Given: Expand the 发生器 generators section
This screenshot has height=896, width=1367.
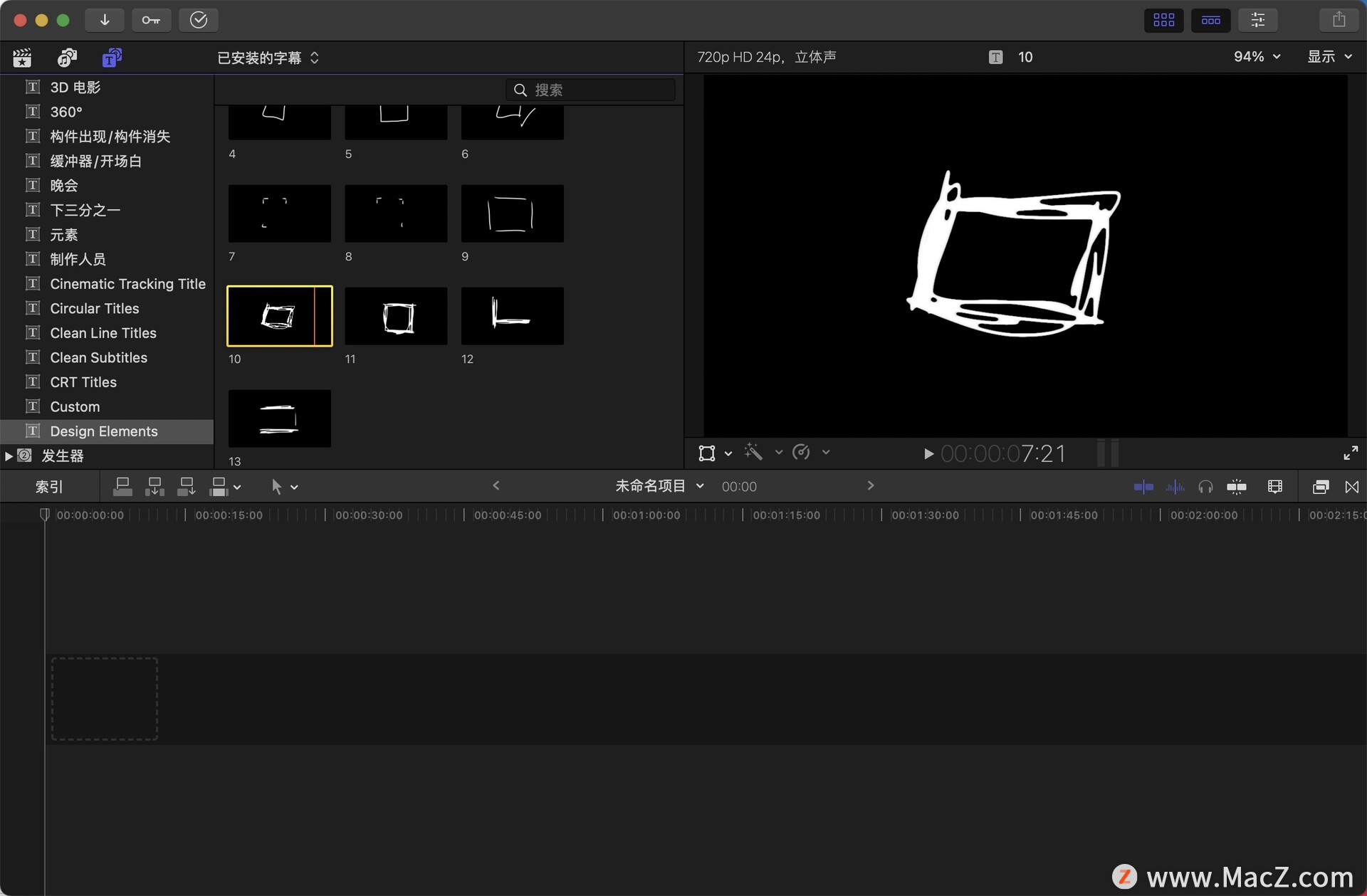Looking at the screenshot, I should 9,456.
